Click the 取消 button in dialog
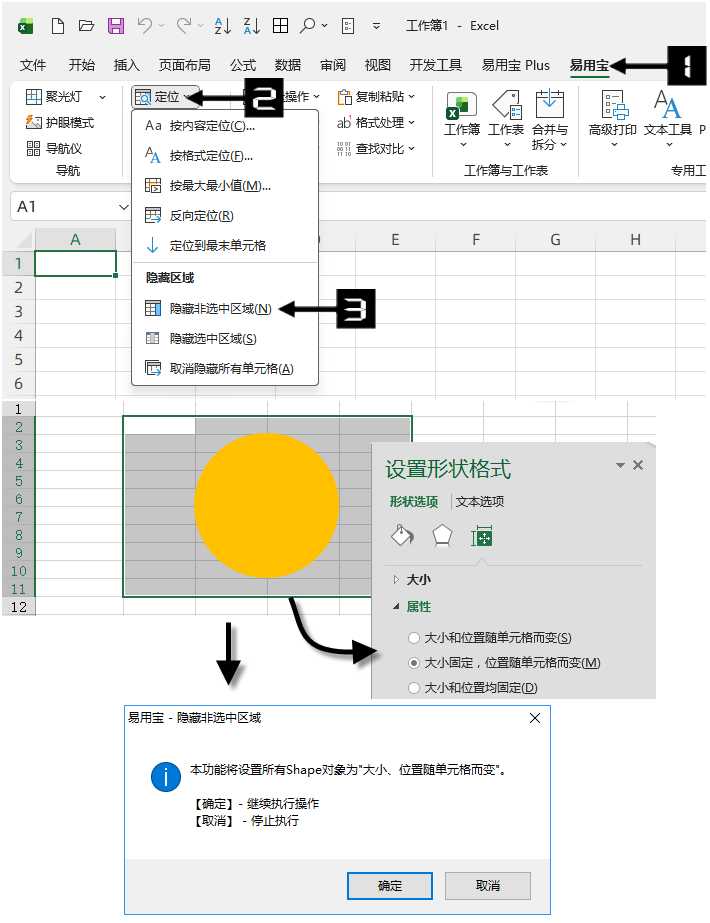This screenshot has width=710, height=923. [488, 886]
